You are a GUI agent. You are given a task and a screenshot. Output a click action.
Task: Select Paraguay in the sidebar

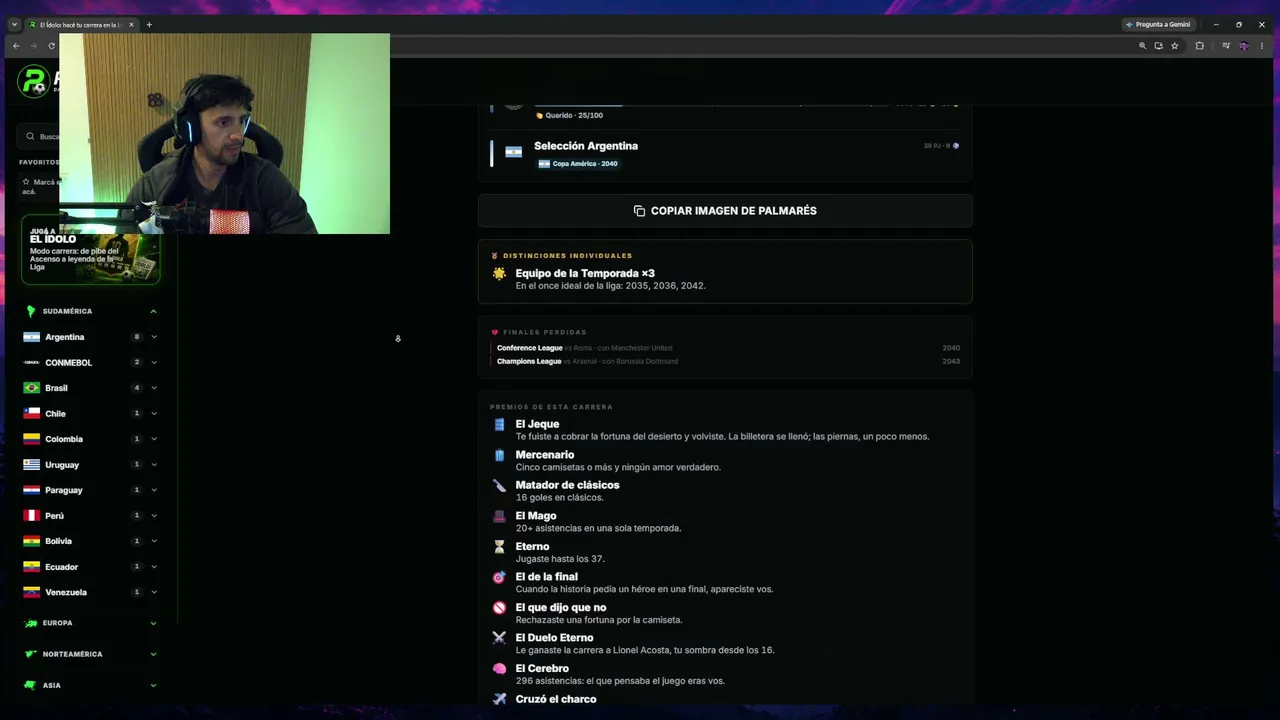pos(64,490)
